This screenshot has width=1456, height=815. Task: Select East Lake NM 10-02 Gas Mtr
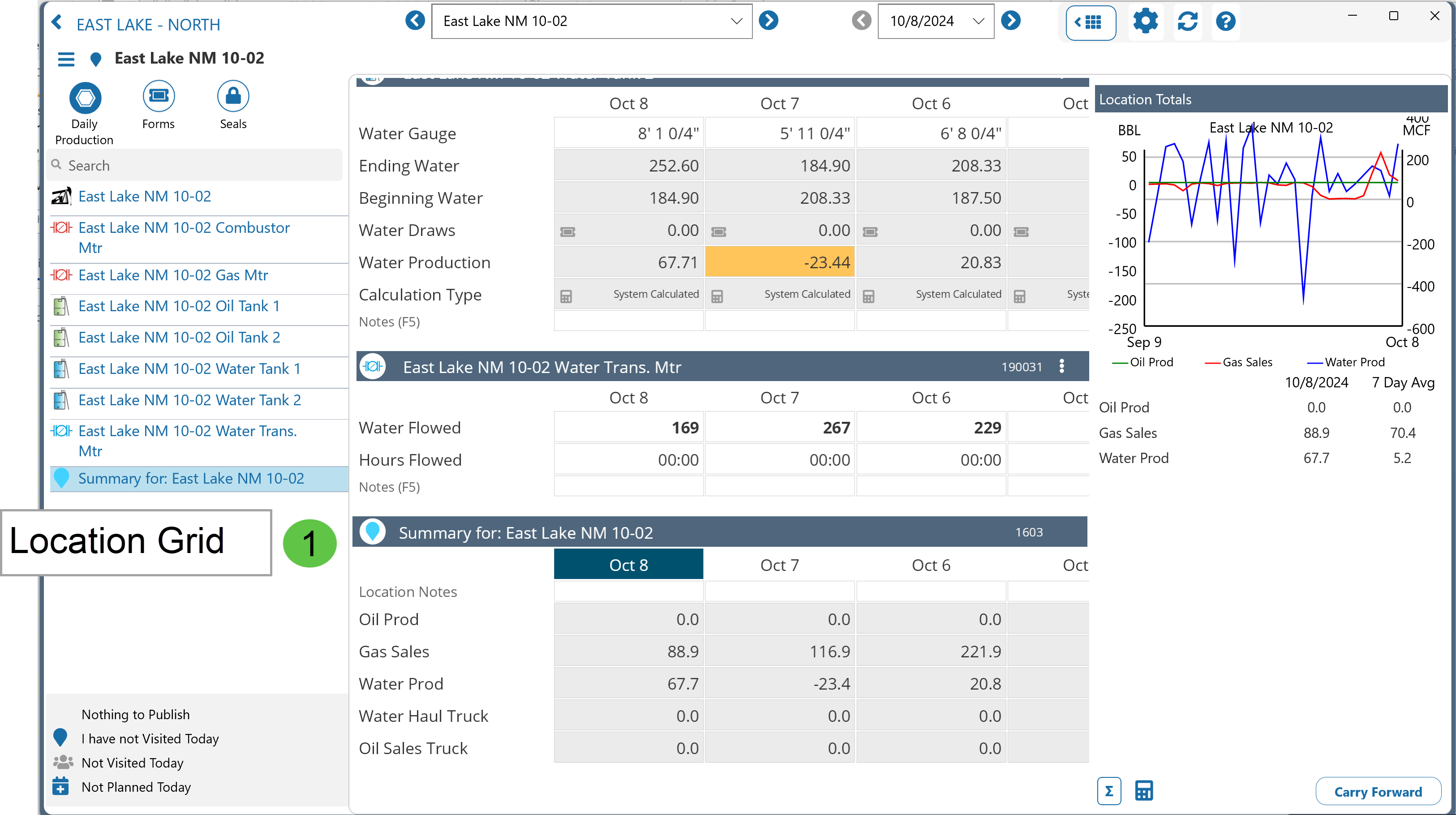[x=173, y=275]
